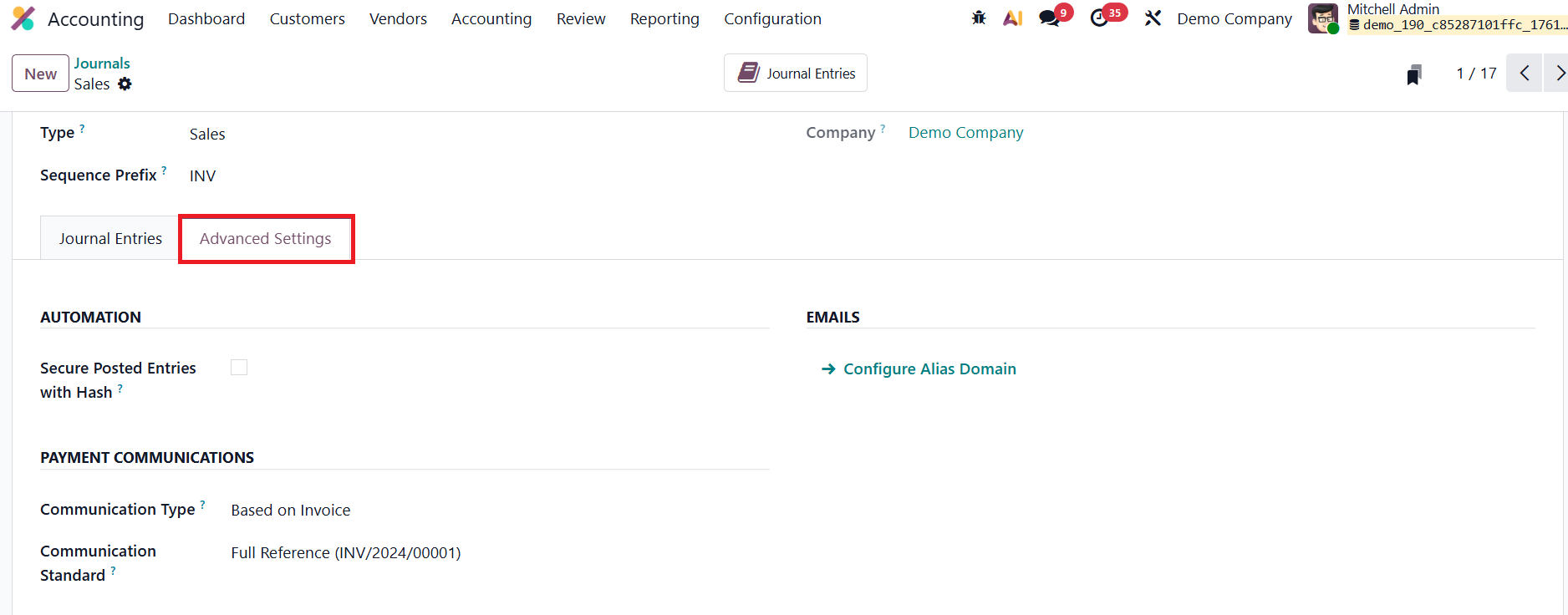1568x615 pixels.
Task: Enable Secure Posted Entries with Hash
Action: pyautogui.click(x=239, y=368)
